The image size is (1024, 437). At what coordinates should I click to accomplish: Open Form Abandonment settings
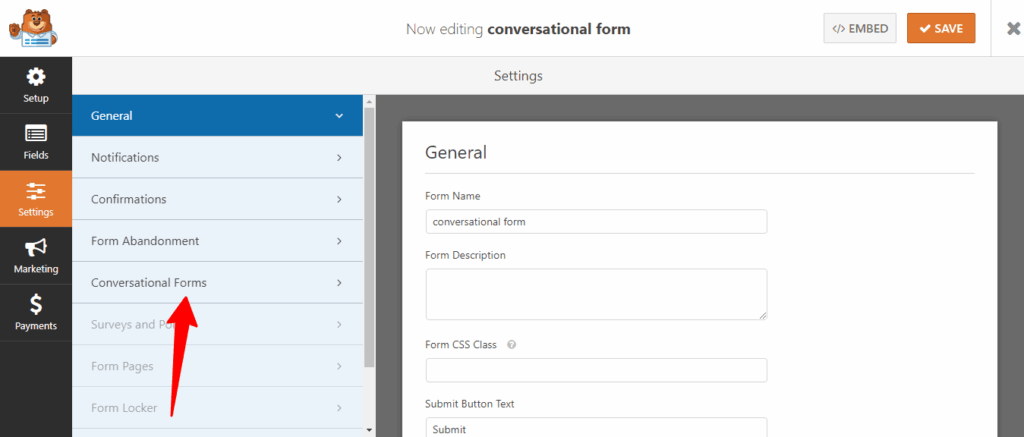click(217, 241)
